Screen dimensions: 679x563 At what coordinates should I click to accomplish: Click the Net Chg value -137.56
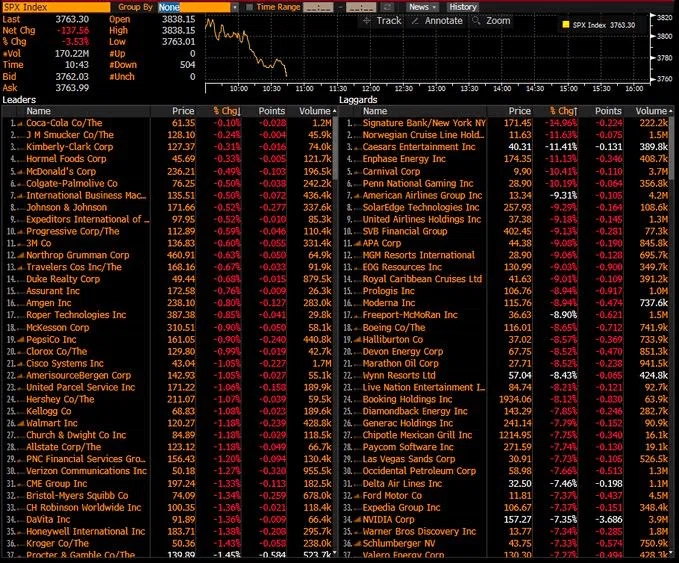click(73, 30)
